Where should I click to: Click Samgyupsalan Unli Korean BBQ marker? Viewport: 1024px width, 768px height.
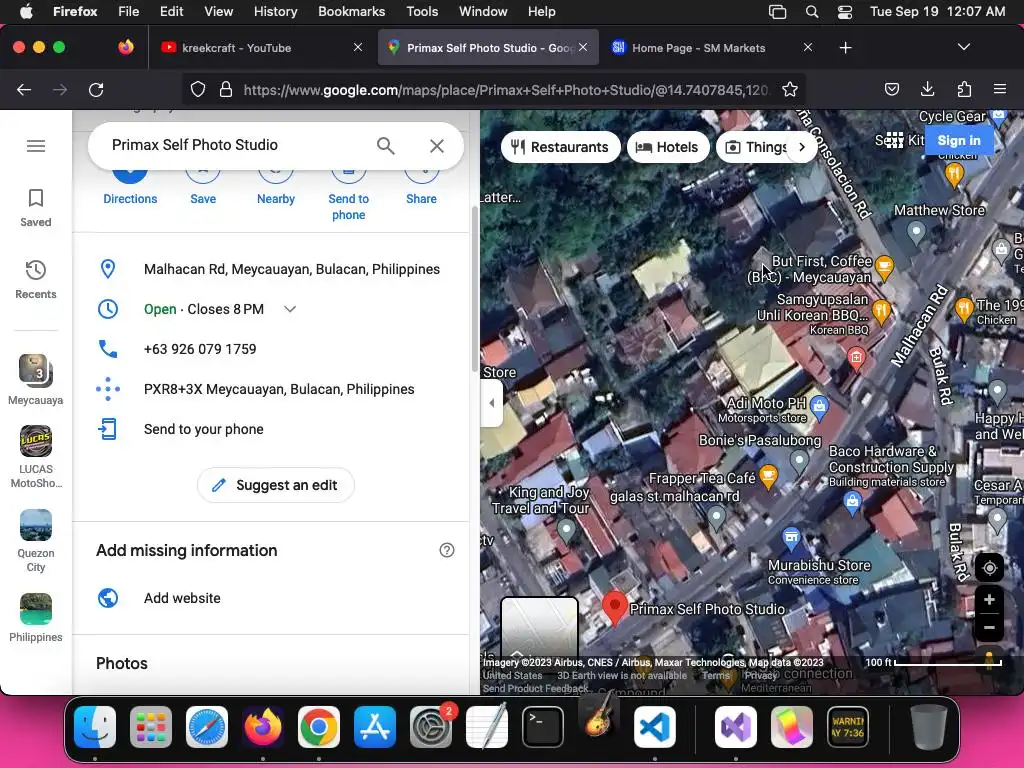coord(880,311)
